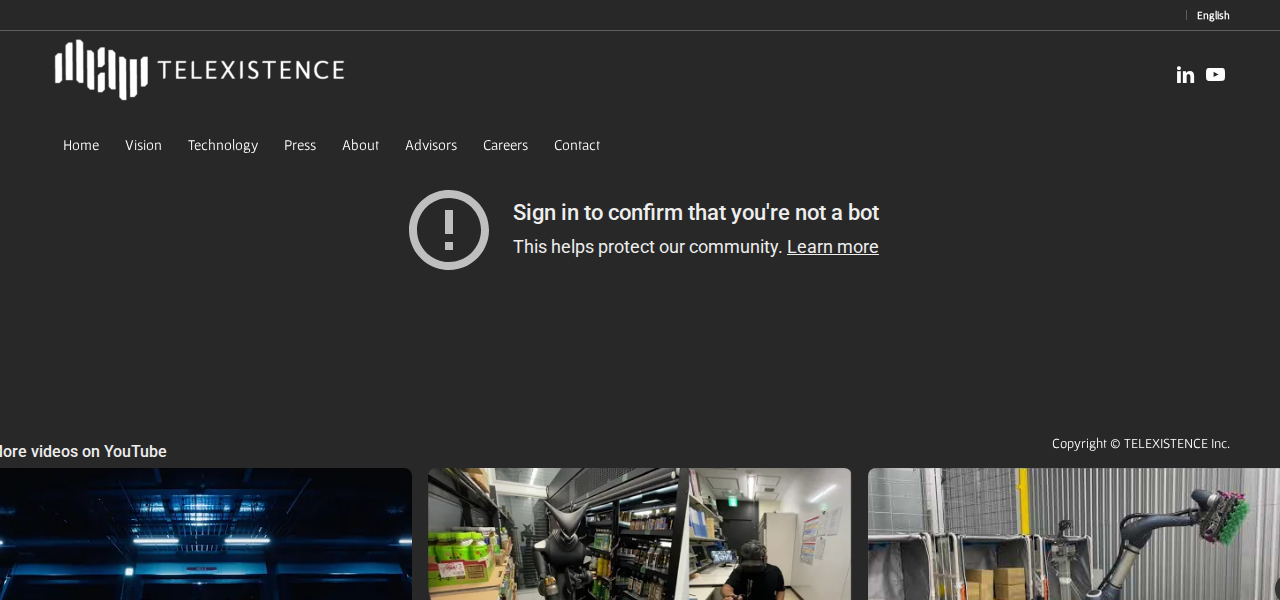
Task: Go to the Home page
Action: [x=81, y=145]
